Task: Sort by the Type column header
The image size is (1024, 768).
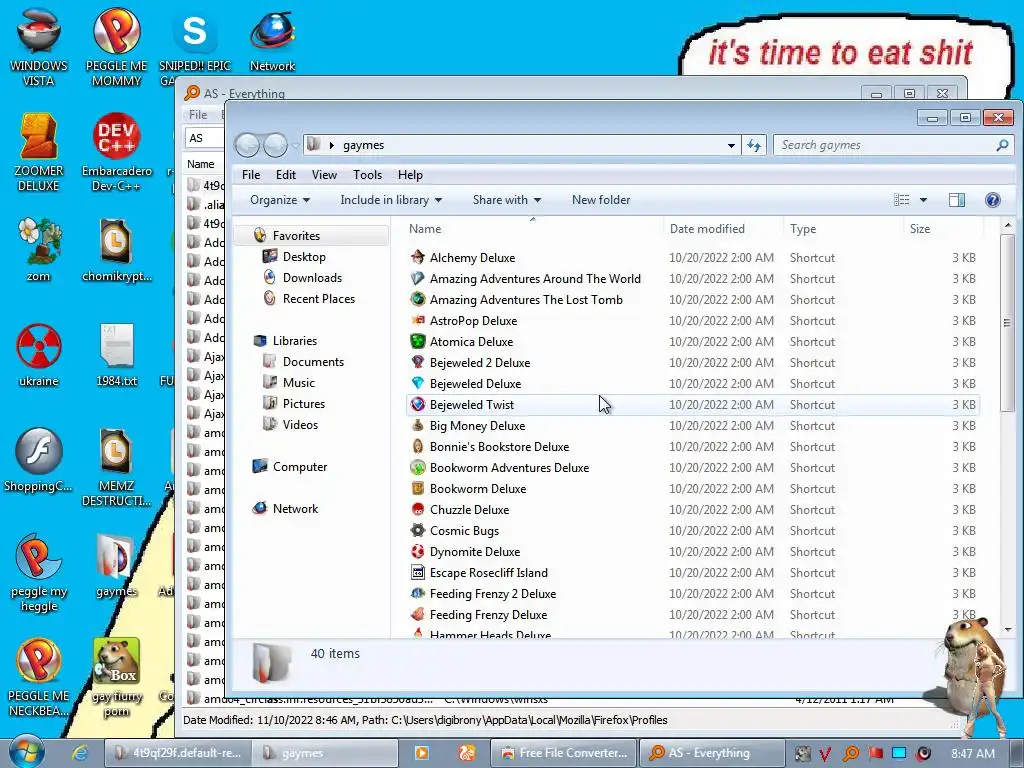Action: click(842, 229)
